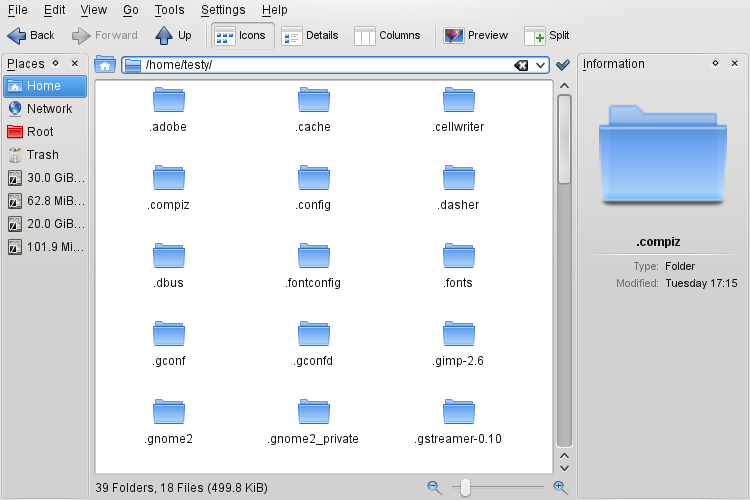Click the Split view icon
Viewport: 750px width, 500px height.
[535, 36]
